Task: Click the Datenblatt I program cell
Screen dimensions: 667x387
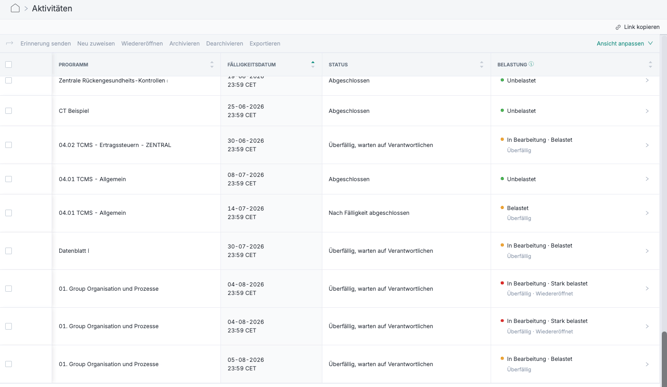Action: pyautogui.click(x=74, y=251)
